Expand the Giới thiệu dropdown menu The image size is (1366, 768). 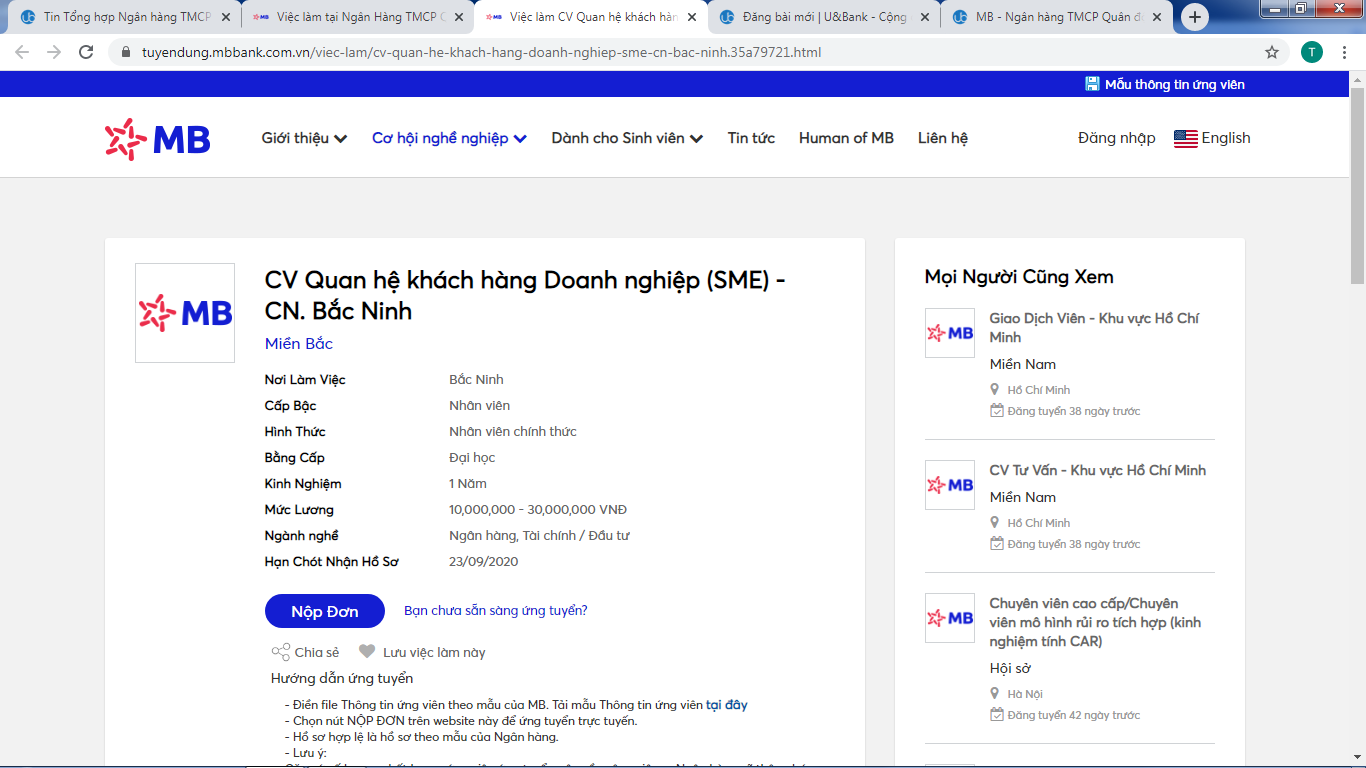click(x=304, y=138)
